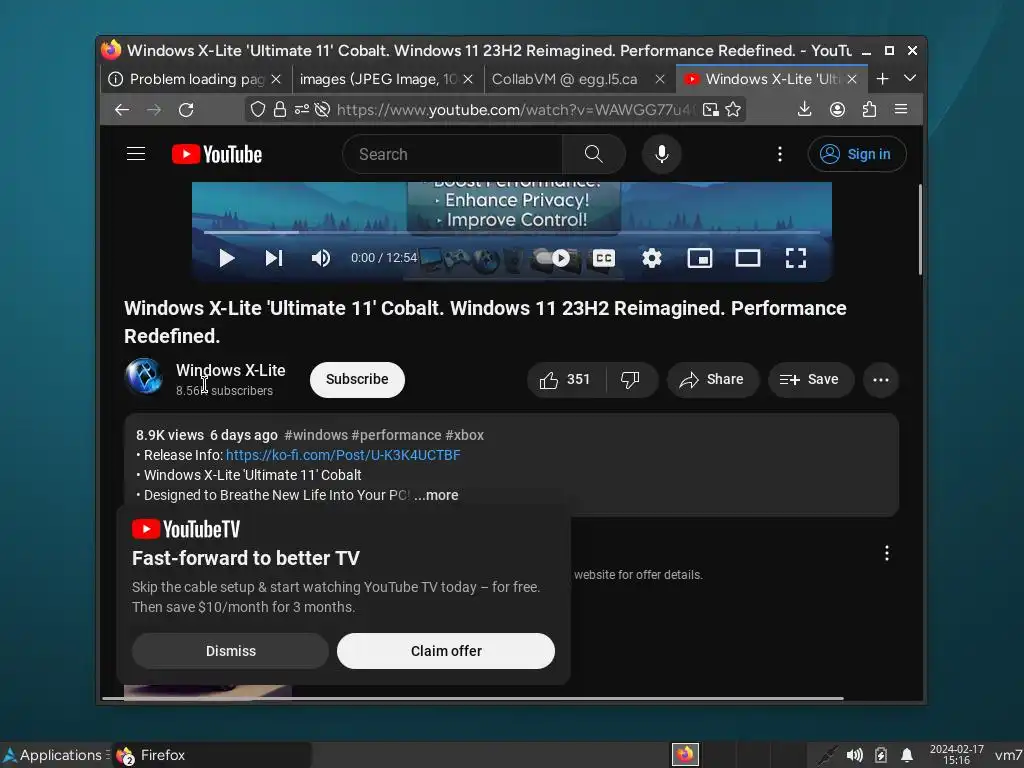This screenshot has height=768, width=1024.
Task: Open the ad options three-dot menu
Action: click(886, 554)
